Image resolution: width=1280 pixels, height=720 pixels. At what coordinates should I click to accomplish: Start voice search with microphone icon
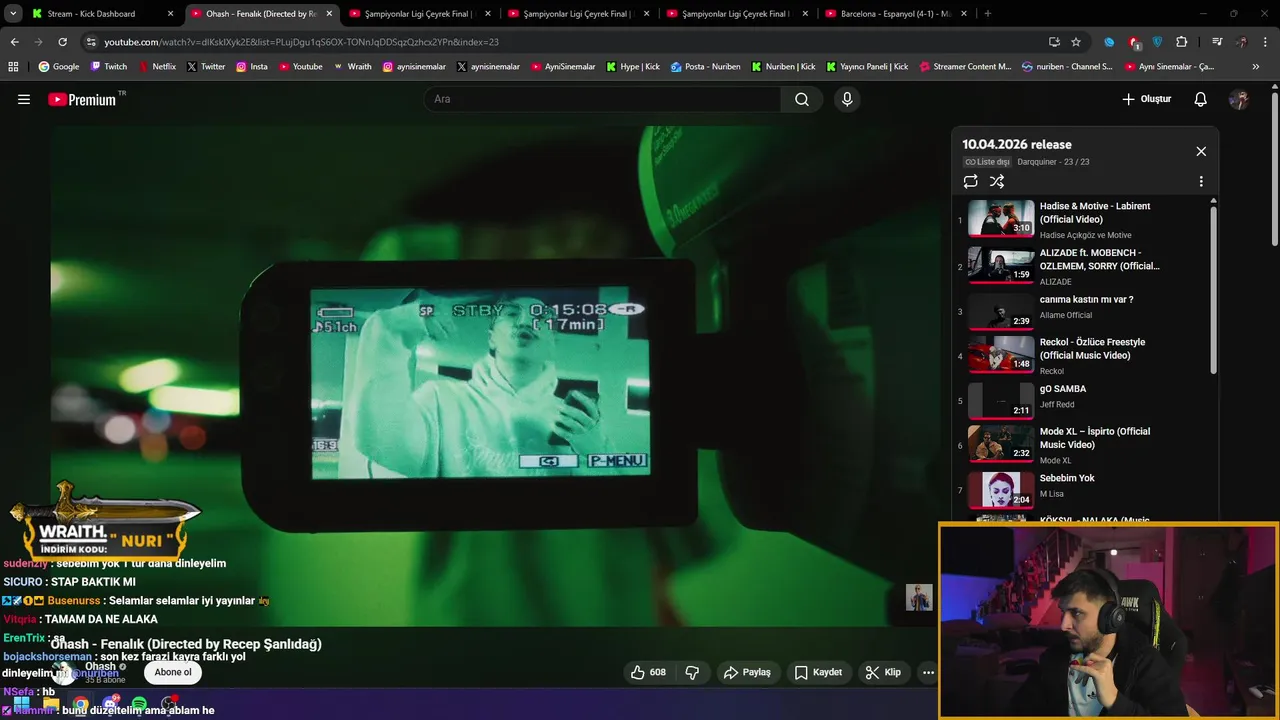point(847,99)
